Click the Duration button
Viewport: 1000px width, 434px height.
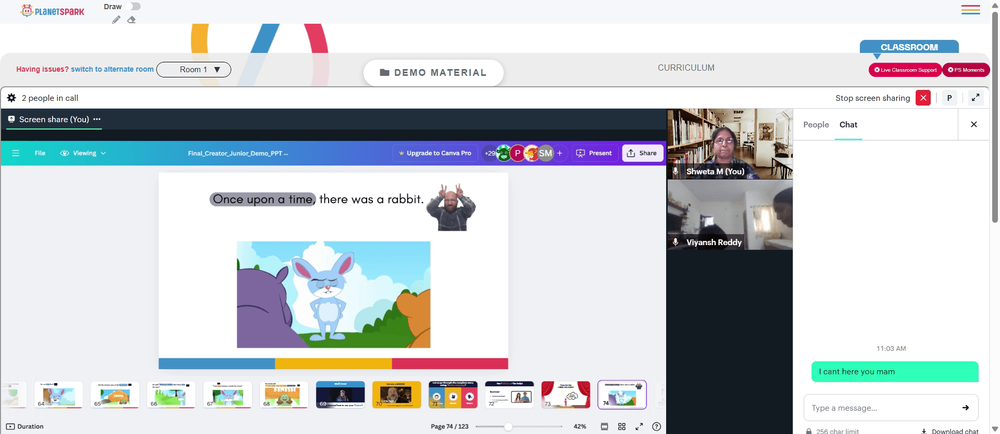[26, 426]
